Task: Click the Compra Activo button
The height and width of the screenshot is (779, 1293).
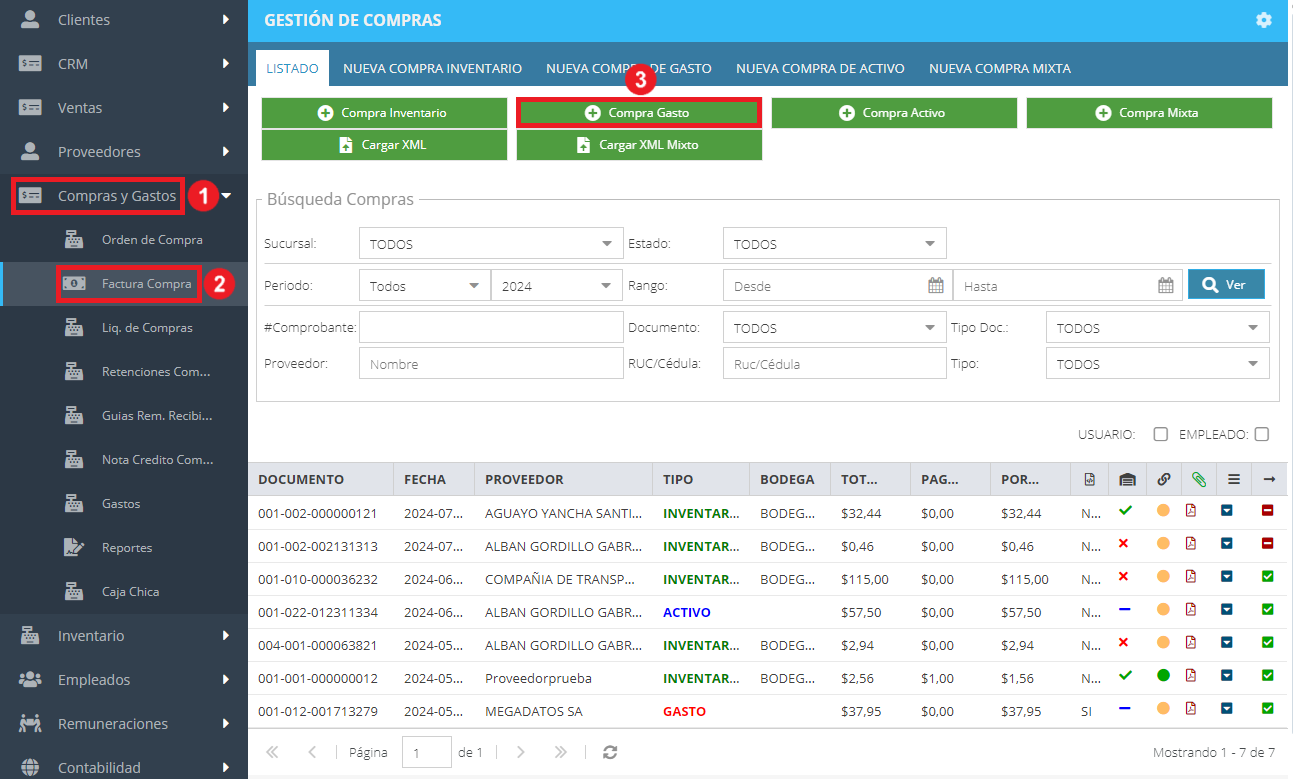Action: [894, 113]
